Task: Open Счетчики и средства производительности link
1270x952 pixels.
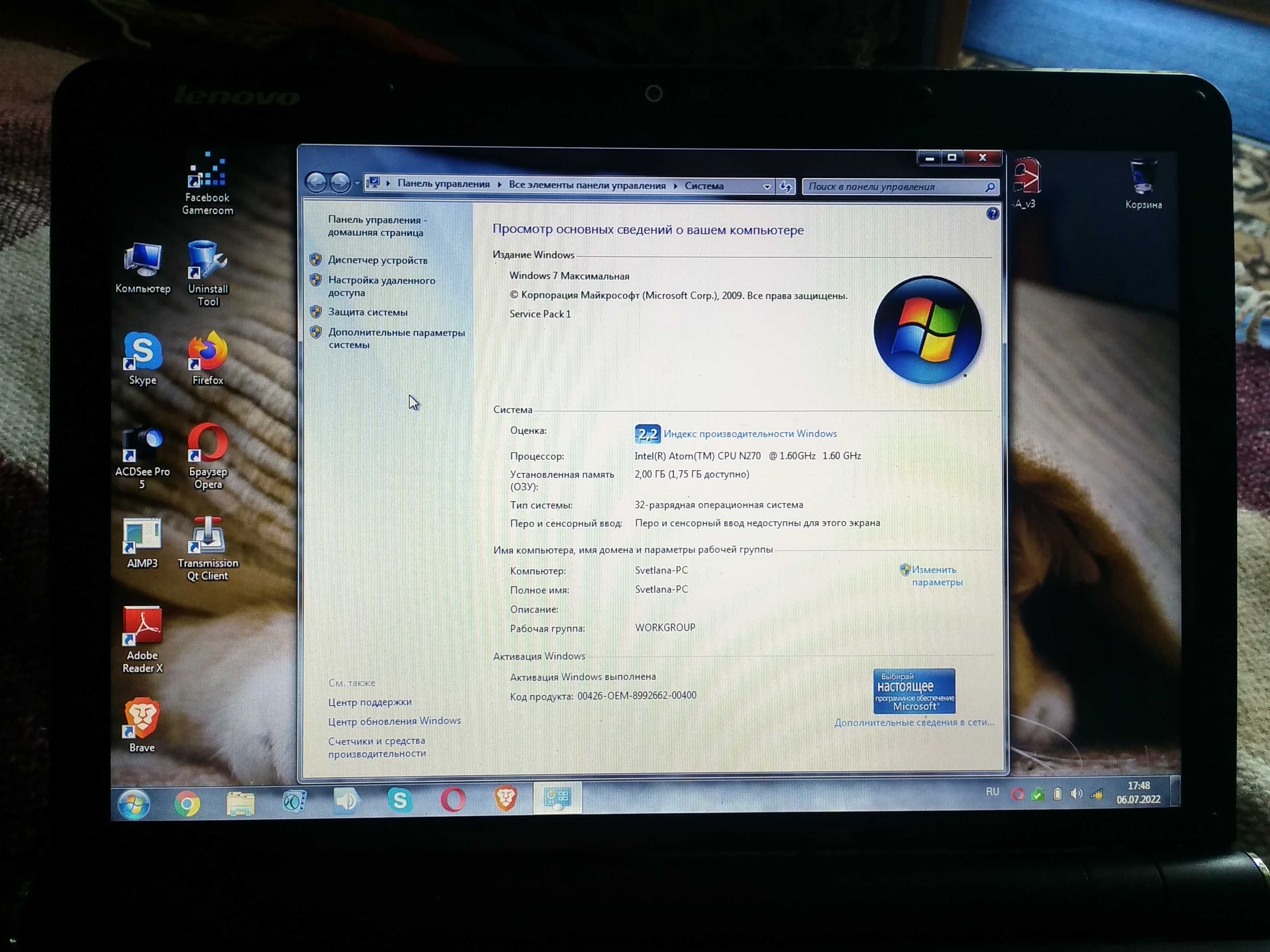Action: [377, 747]
